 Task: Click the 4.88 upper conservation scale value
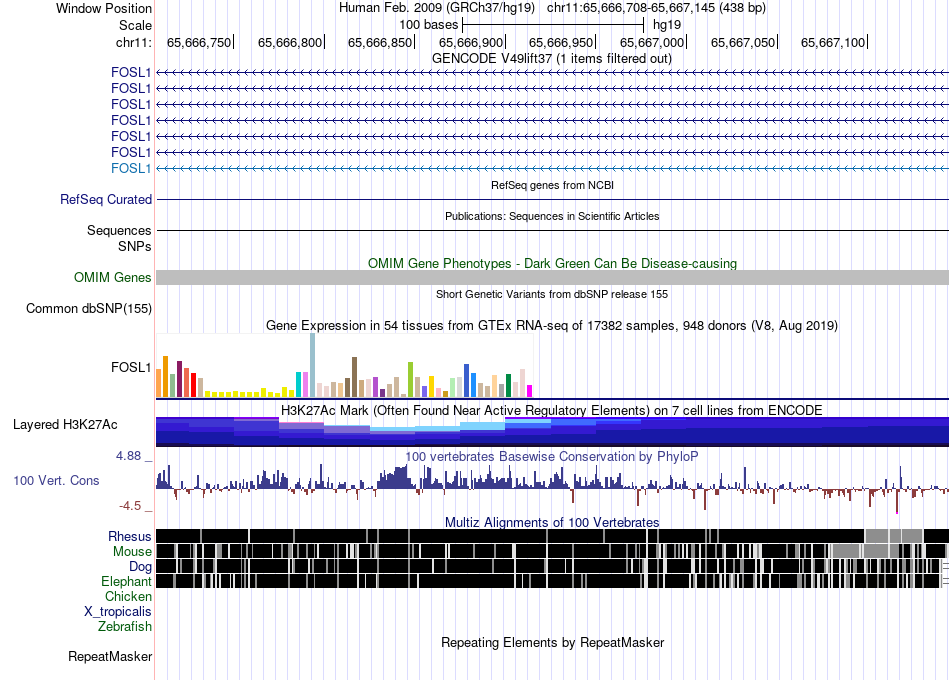128,456
